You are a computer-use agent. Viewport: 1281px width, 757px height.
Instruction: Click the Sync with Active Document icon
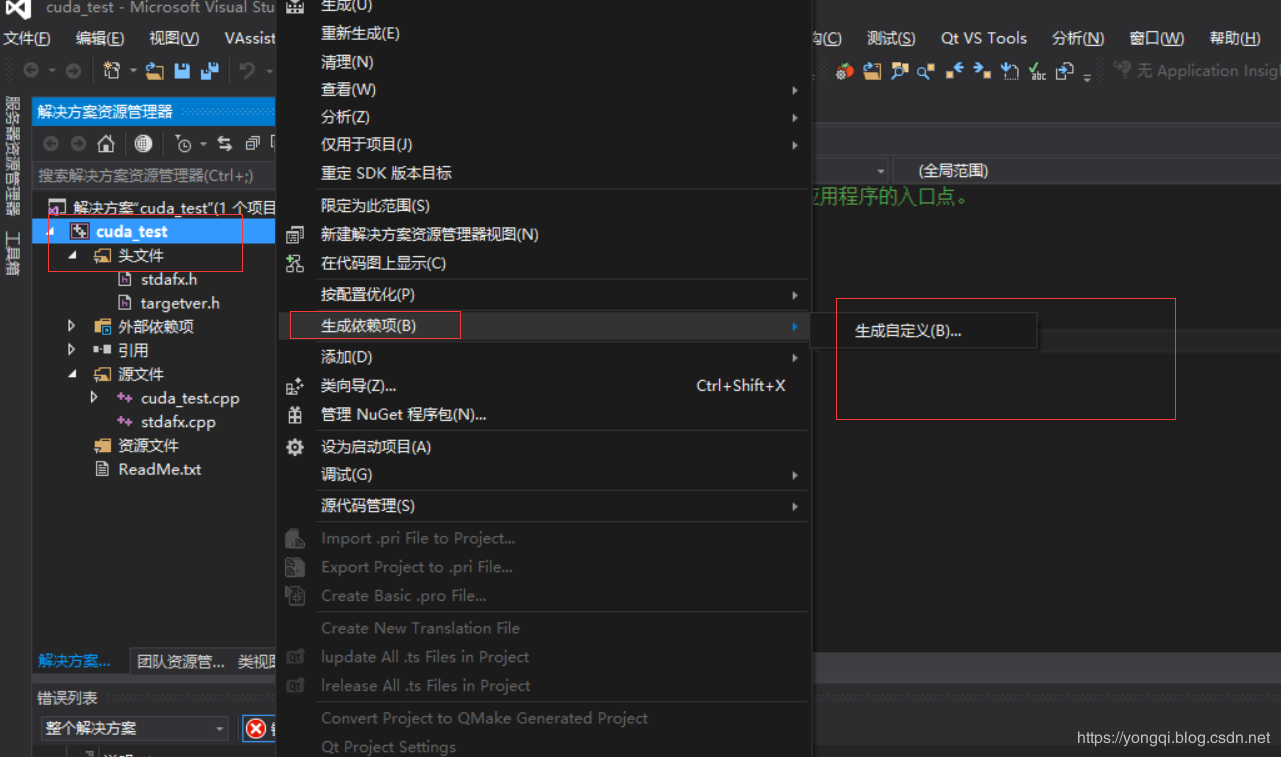pyautogui.click(x=224, y=143)
